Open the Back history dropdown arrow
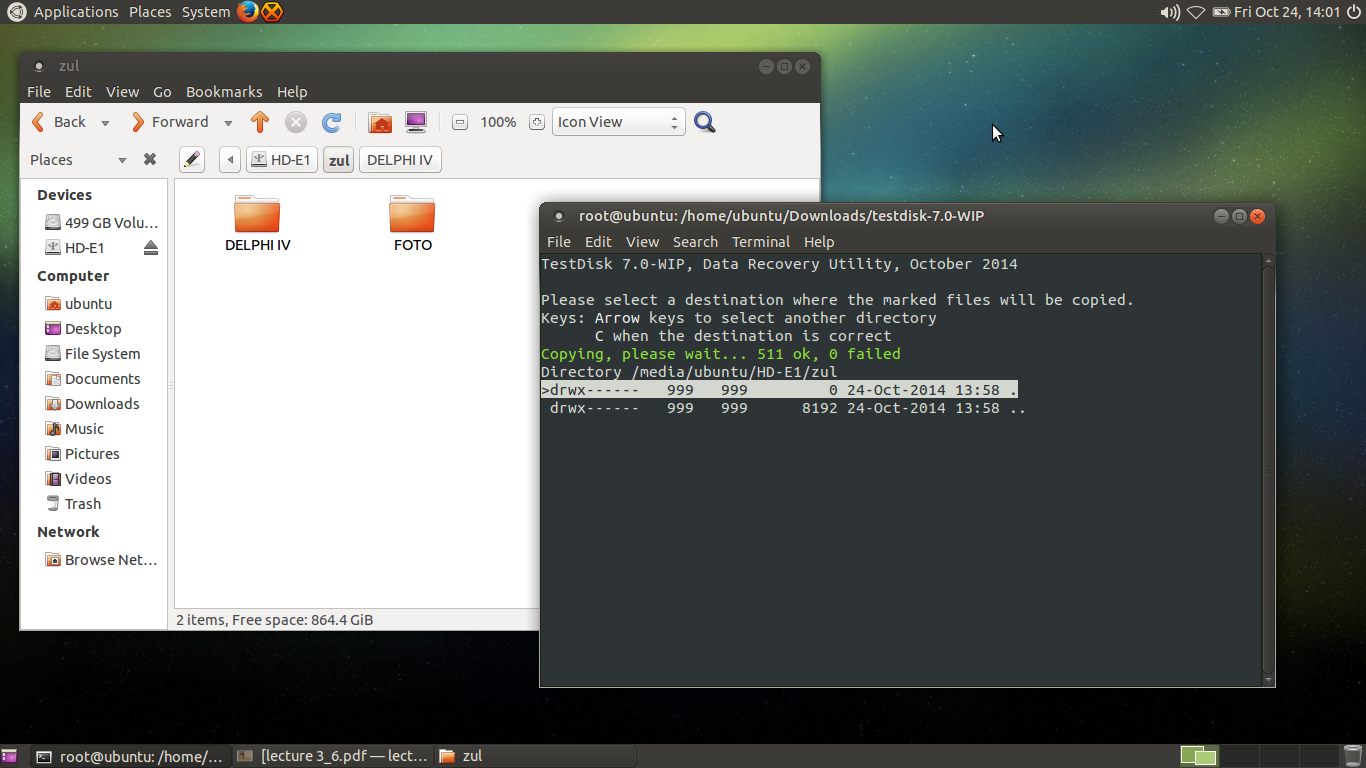 105,123
